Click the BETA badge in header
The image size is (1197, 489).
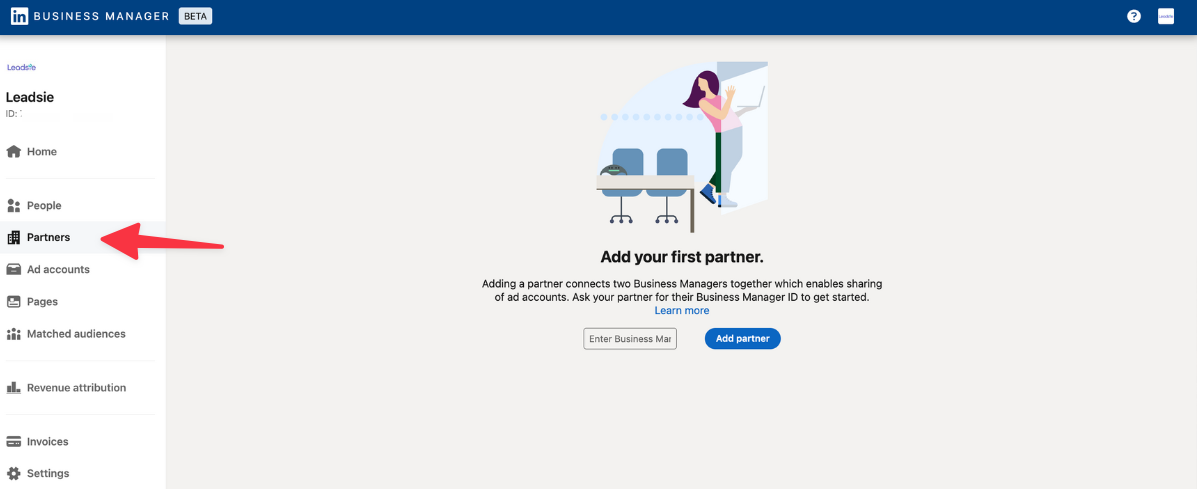tap(195, 16)
